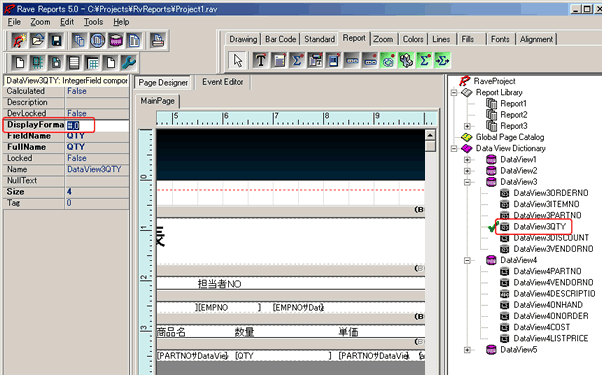Expand the Report3 tree node
Screen dimensions: 602x375
point(467,126)
